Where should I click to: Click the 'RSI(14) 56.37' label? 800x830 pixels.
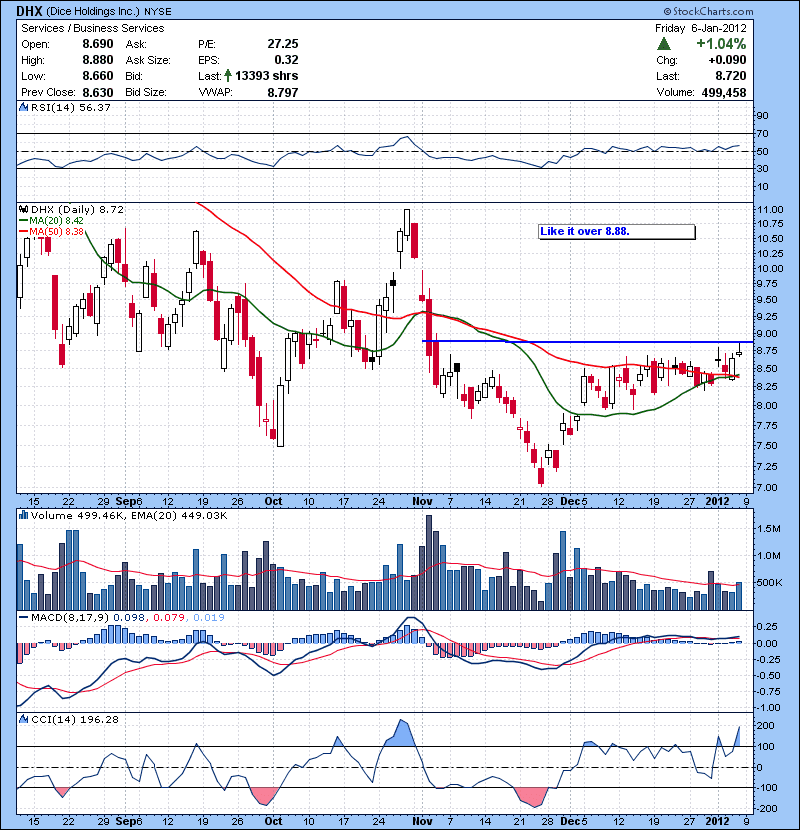pyautogui.click(x=70, y=107)
